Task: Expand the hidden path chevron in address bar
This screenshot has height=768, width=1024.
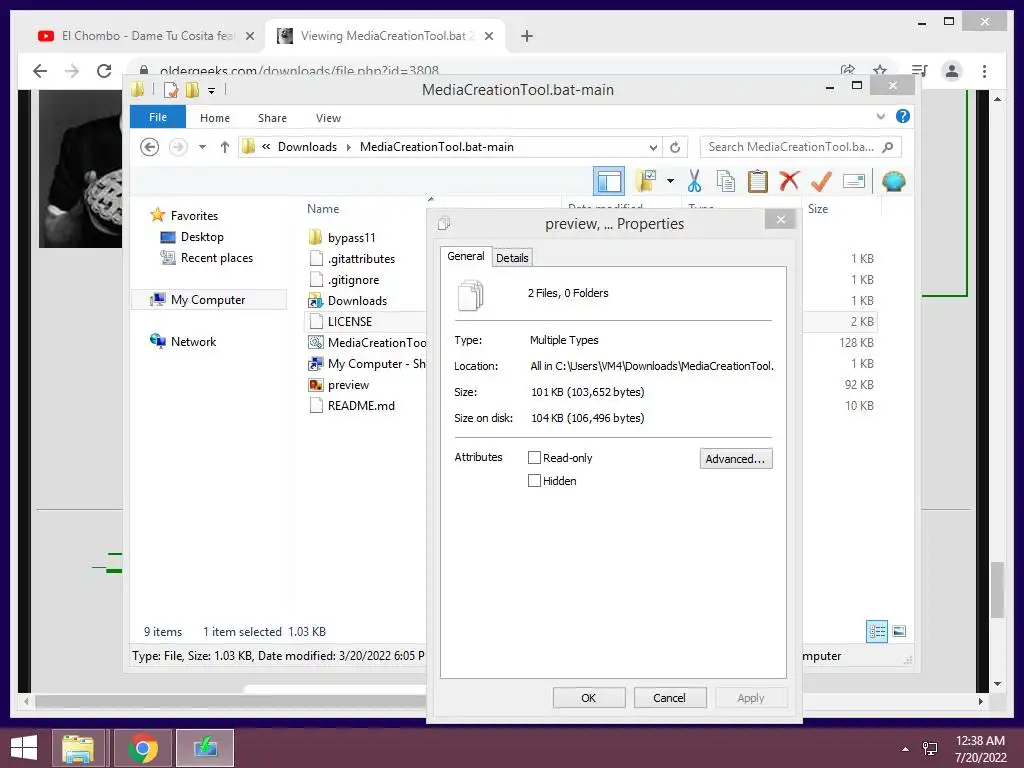Action: click(x=266, y=147)
